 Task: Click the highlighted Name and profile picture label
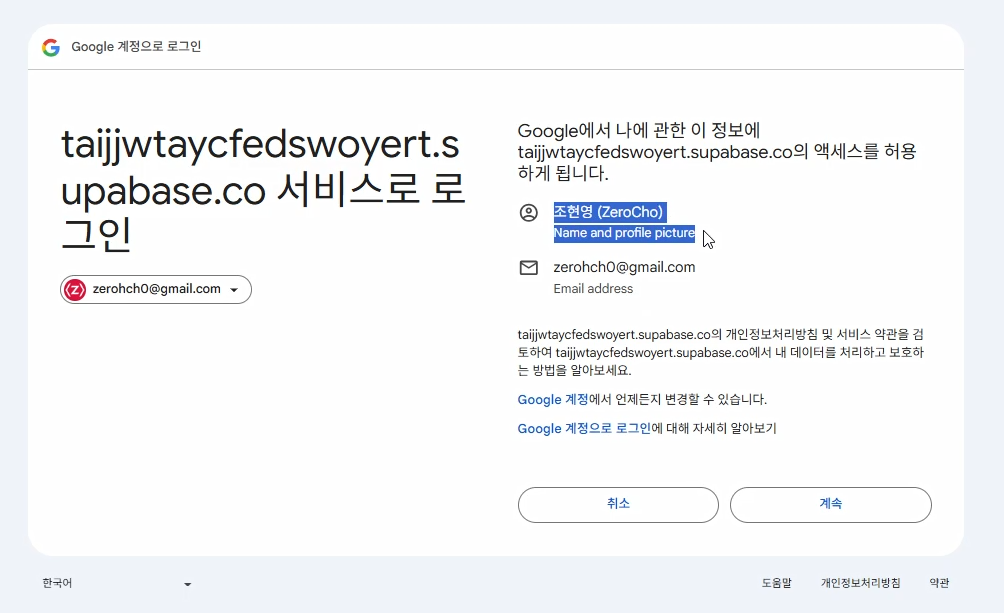[x=624, y=232]
